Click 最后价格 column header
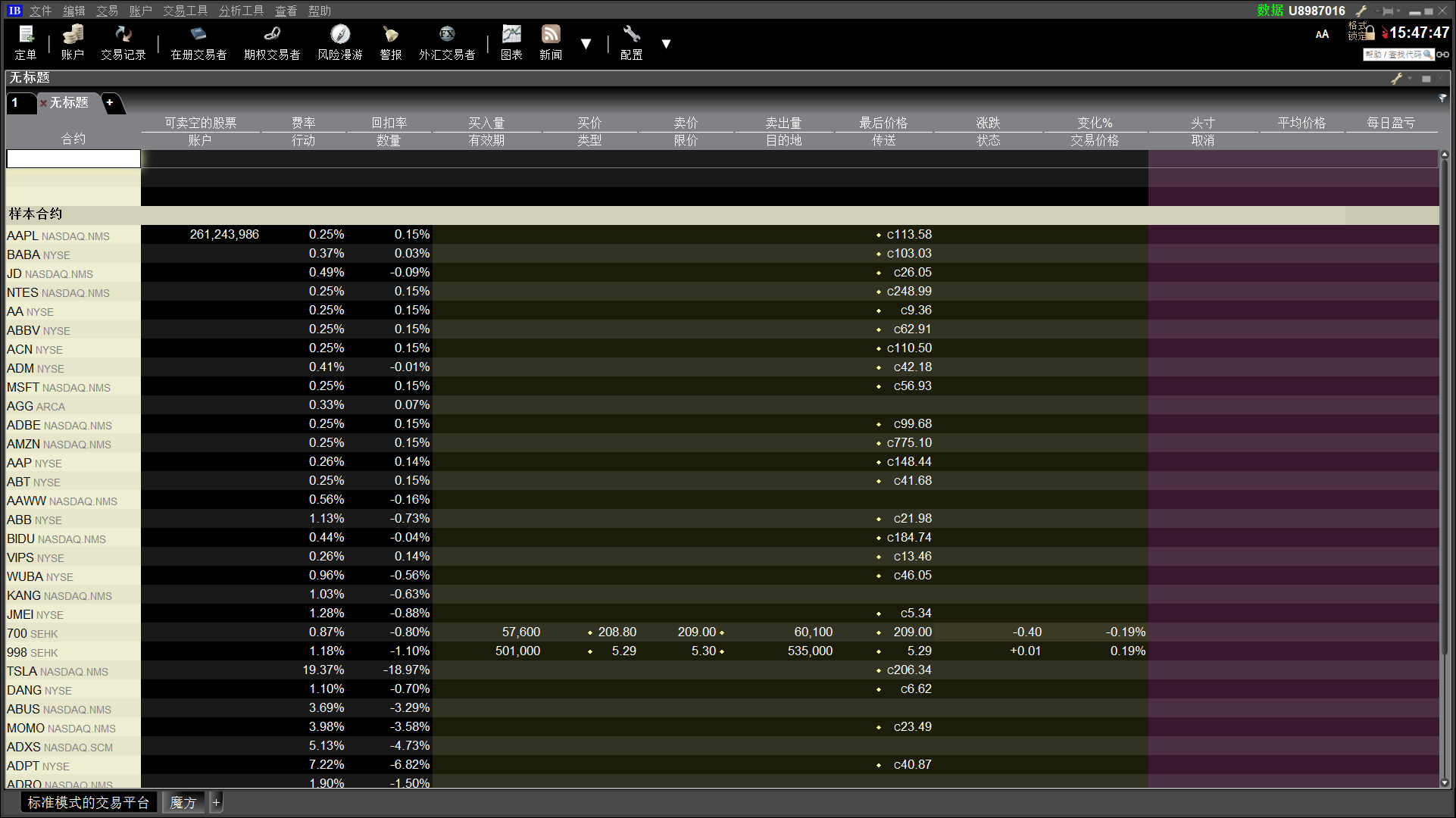Screen dimensions: 1456x818 coord(883,123)
